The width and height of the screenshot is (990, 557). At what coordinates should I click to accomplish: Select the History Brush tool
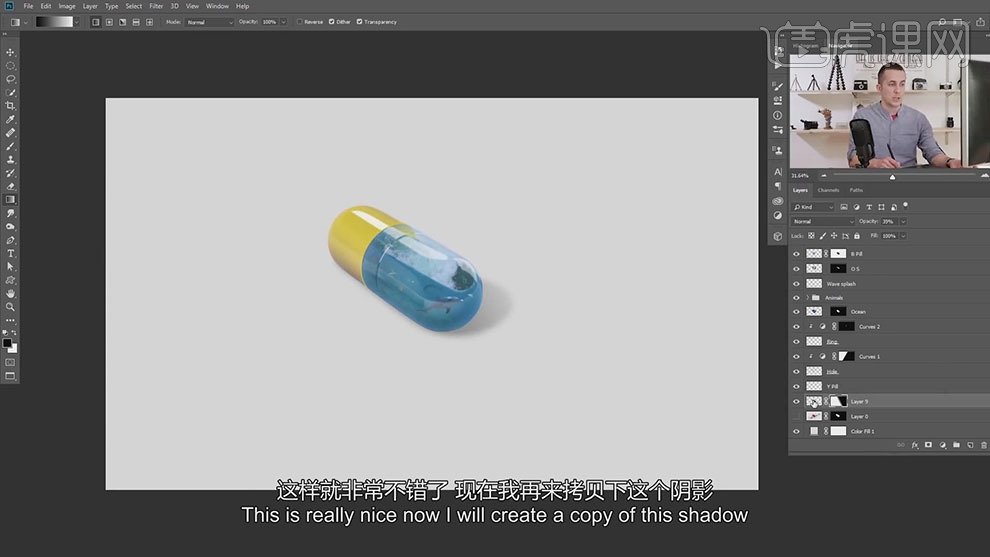[10, 173]
